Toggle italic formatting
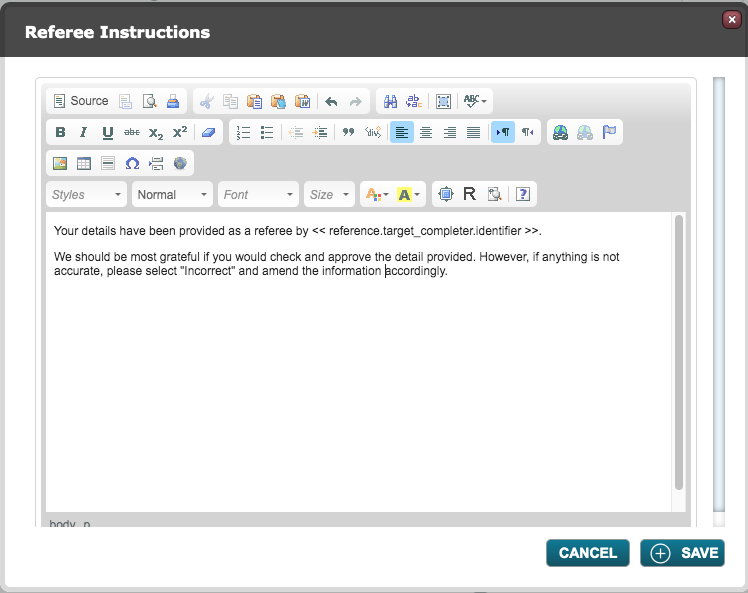The width and height of the screenshot is (748, 593). (83, 132)
